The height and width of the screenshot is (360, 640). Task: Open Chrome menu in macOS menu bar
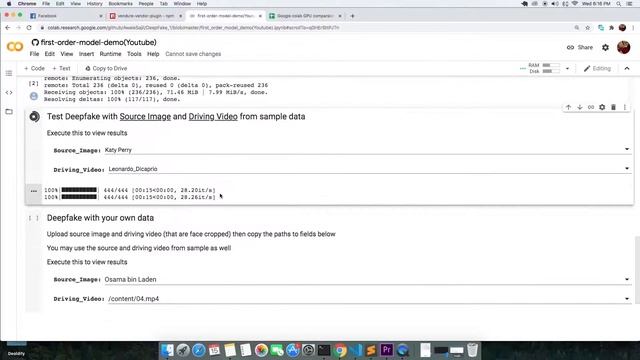27,4
